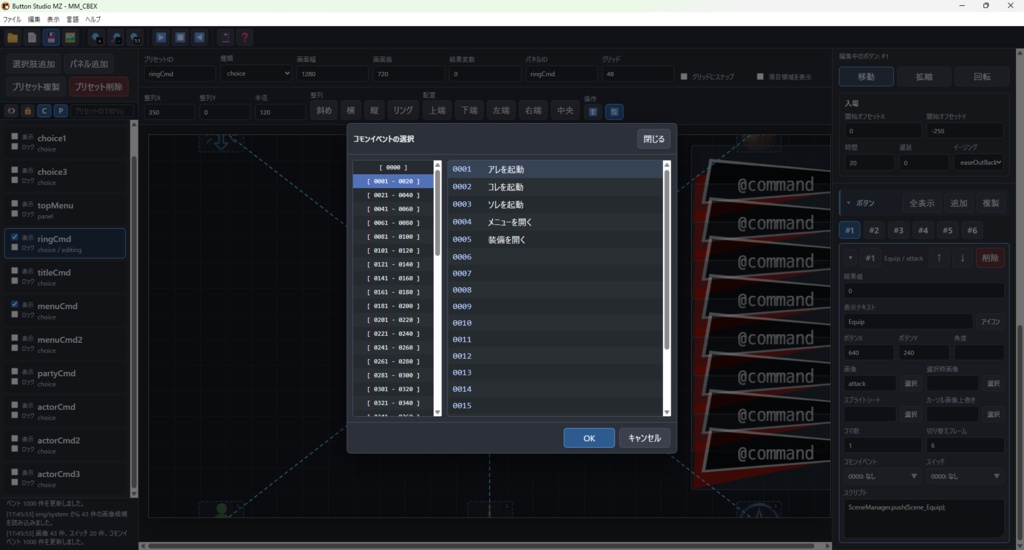Confirm selection with the OK button
1024x550 pixels.
[x=589, y=438]
